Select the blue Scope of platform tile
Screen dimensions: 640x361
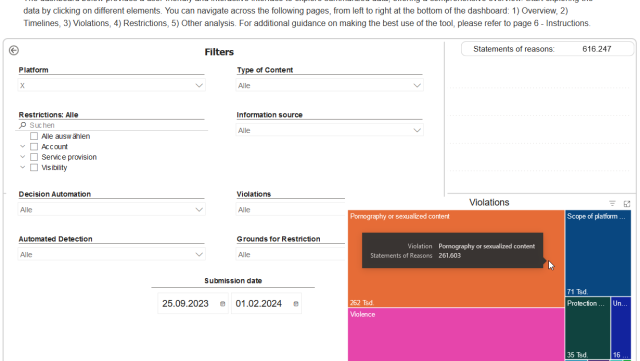pyautogui.click(x=598, y=253)
